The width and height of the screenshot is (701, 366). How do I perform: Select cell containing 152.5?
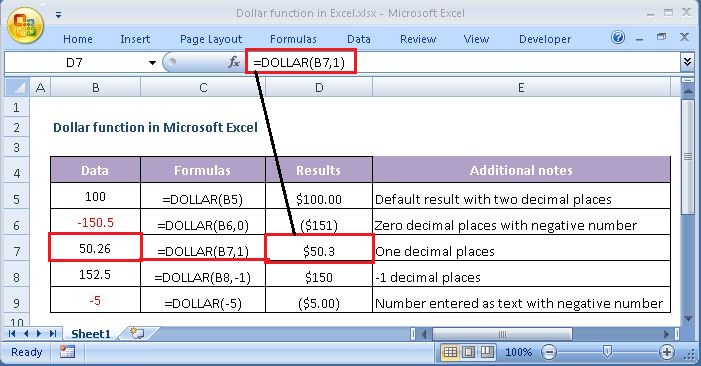coord(95,274)
